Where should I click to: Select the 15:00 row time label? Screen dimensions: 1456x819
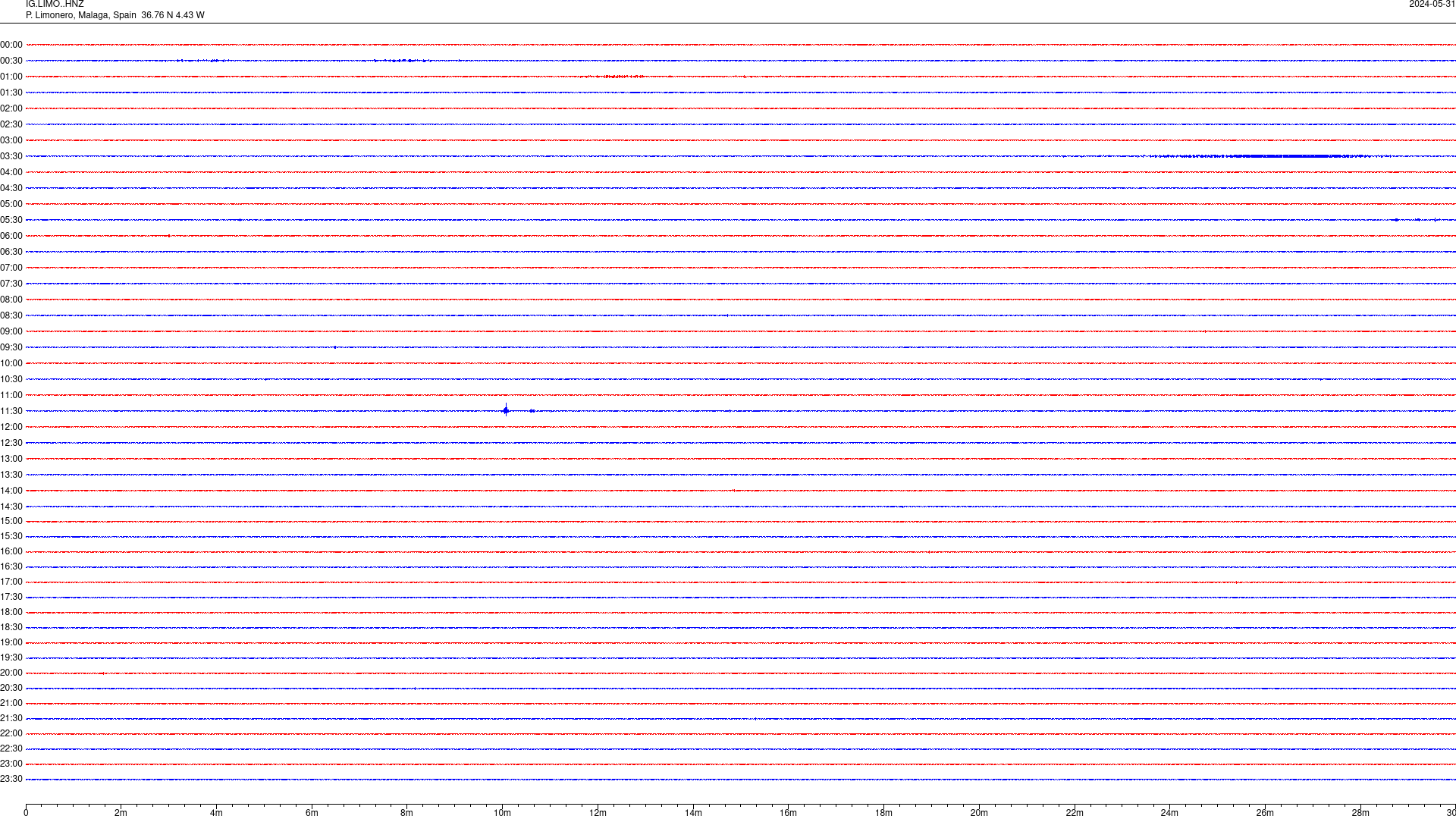[11, 521]
